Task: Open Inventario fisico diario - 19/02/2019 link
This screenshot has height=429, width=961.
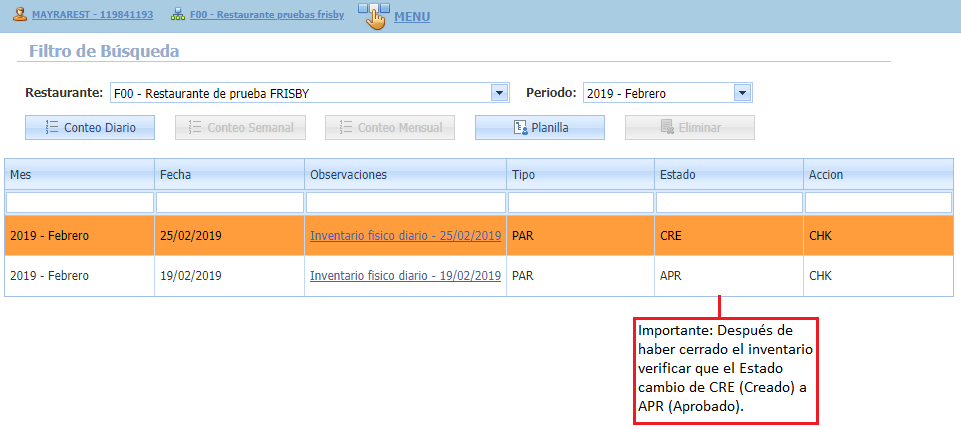Action: click(x=406, y=276)
